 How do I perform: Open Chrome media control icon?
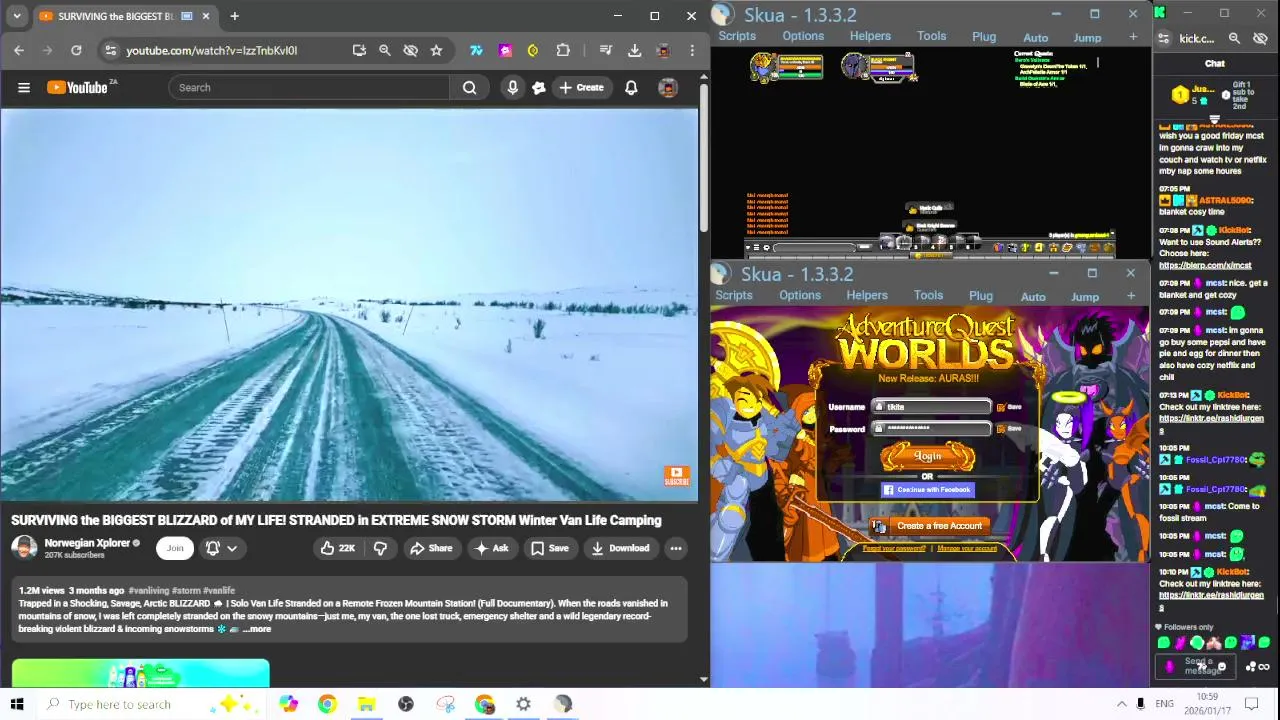point(605,50)
